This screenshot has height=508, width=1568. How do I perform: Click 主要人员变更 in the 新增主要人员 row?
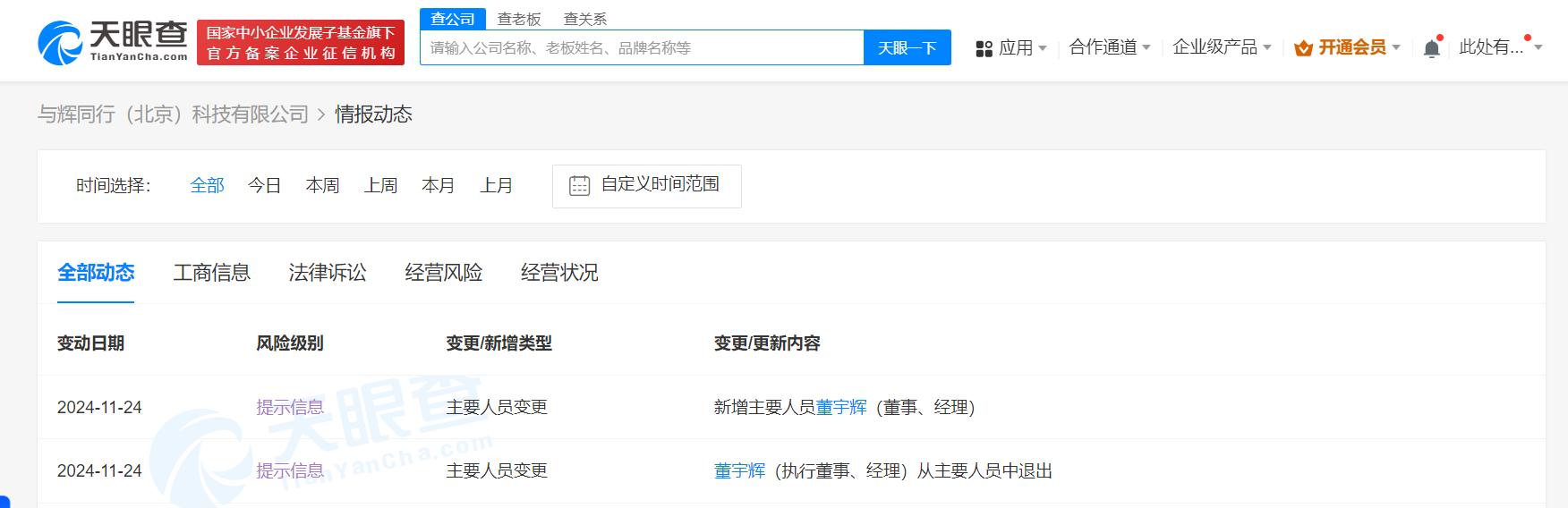click(497, 407)
